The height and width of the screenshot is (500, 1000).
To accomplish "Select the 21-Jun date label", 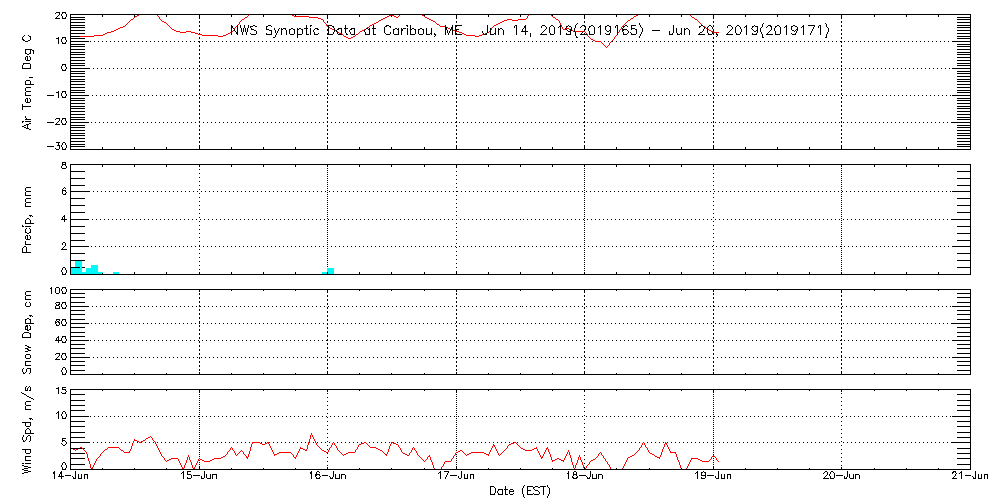I will (x=969, y=477).
